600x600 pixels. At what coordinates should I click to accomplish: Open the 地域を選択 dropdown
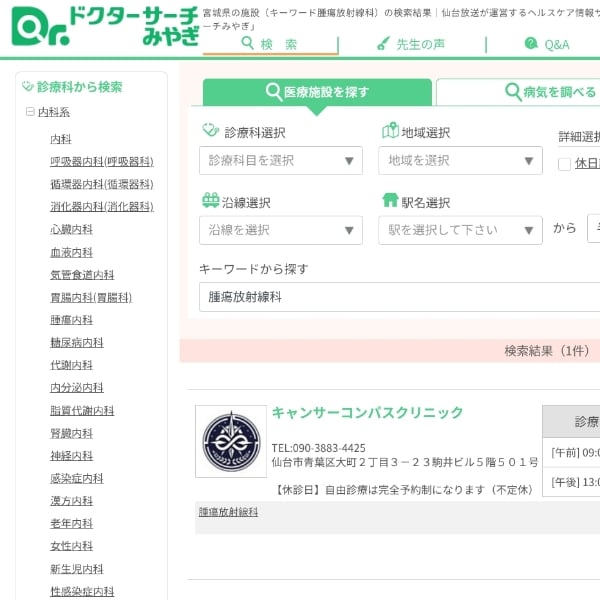460,161
